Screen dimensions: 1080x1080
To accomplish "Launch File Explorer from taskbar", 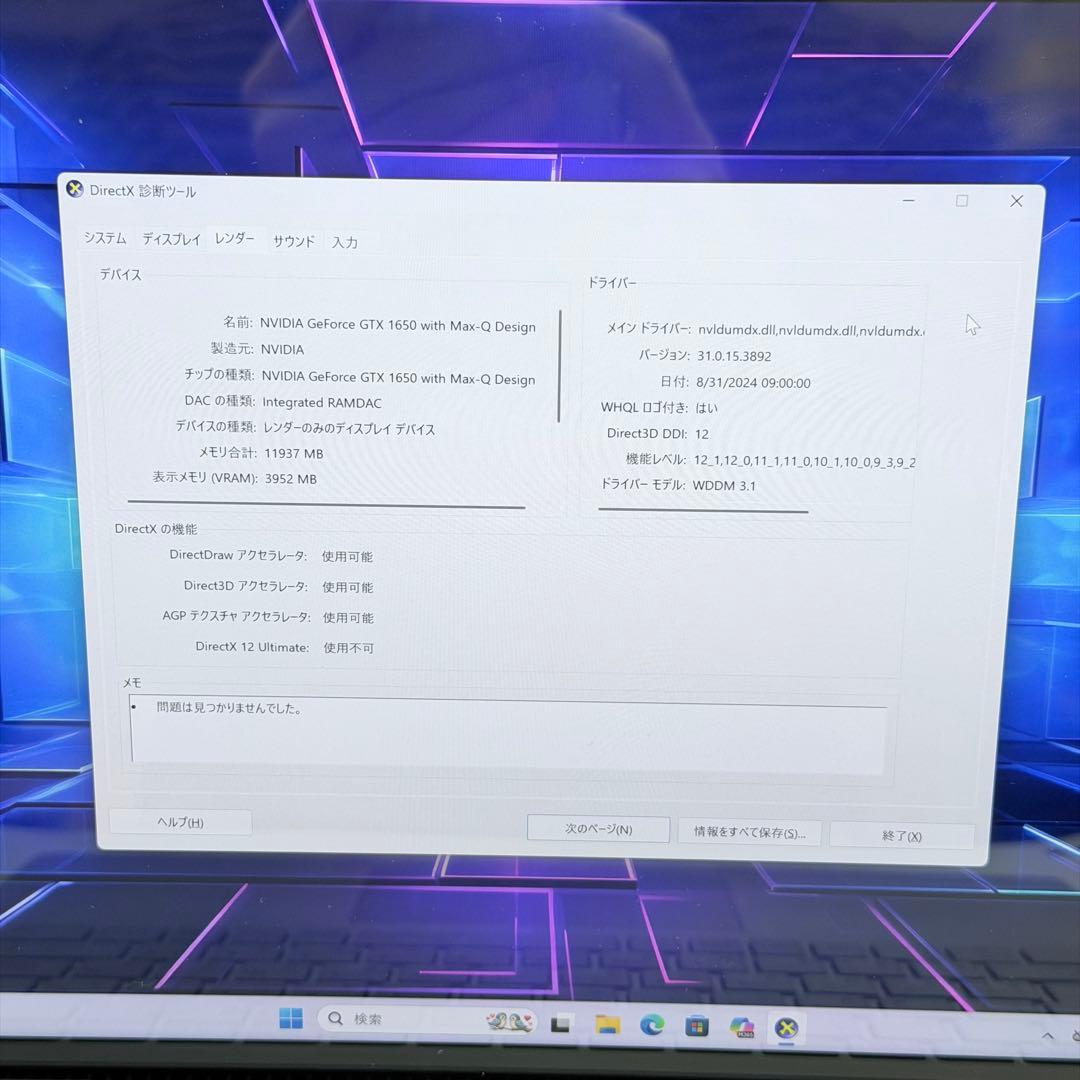I will click(608, 1025).
